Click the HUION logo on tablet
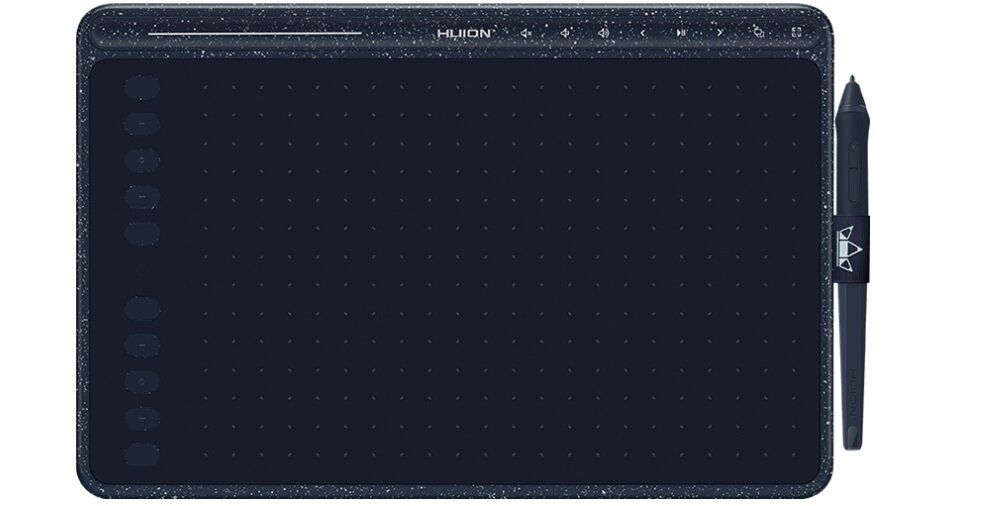This screenshot has width=983, height=506. pyautogui.click(x=464, y=33)
